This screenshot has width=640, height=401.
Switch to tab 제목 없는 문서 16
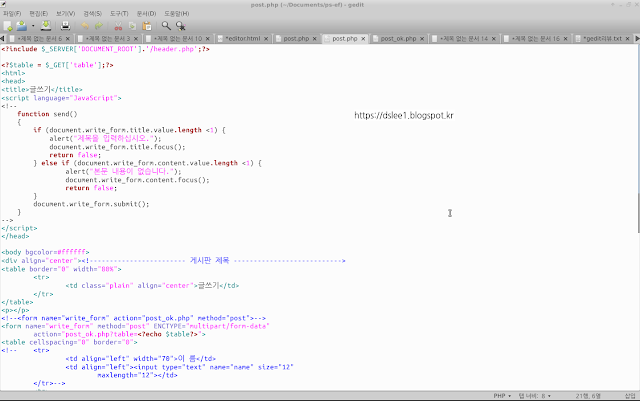pyautogui.click(x=536, y=38)
